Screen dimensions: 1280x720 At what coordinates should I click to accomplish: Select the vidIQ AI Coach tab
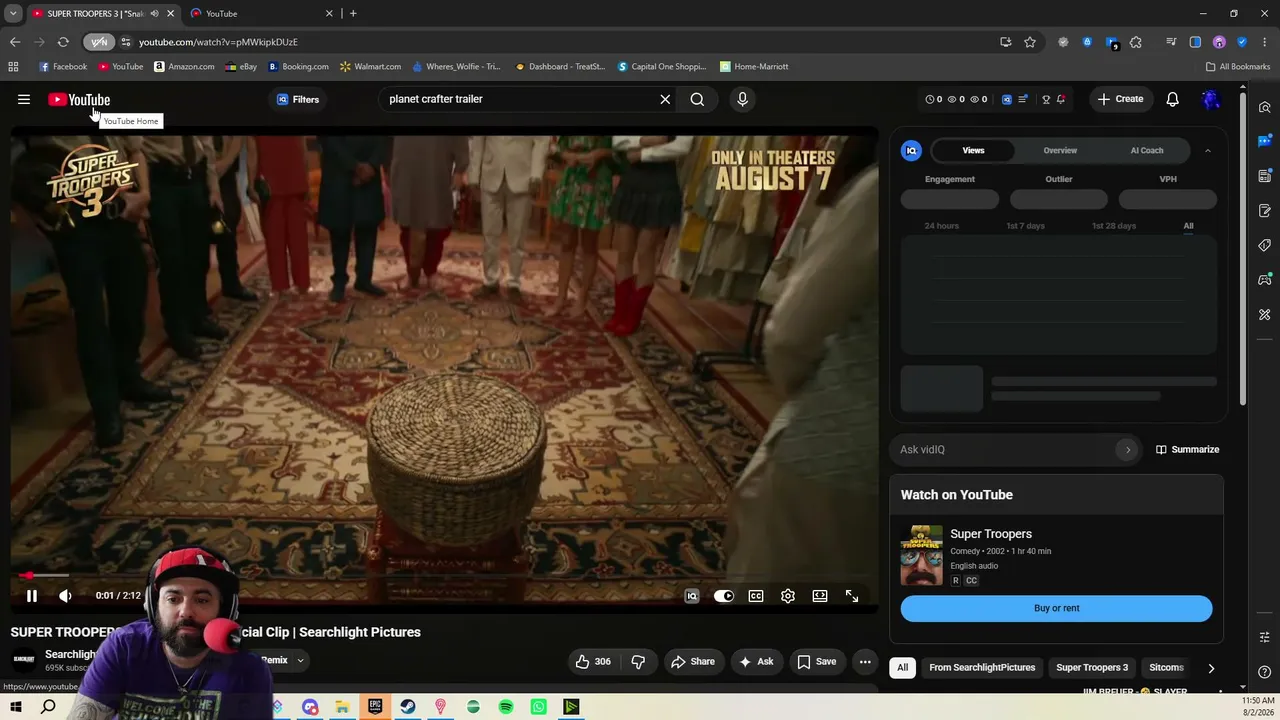pos(1147,150)
